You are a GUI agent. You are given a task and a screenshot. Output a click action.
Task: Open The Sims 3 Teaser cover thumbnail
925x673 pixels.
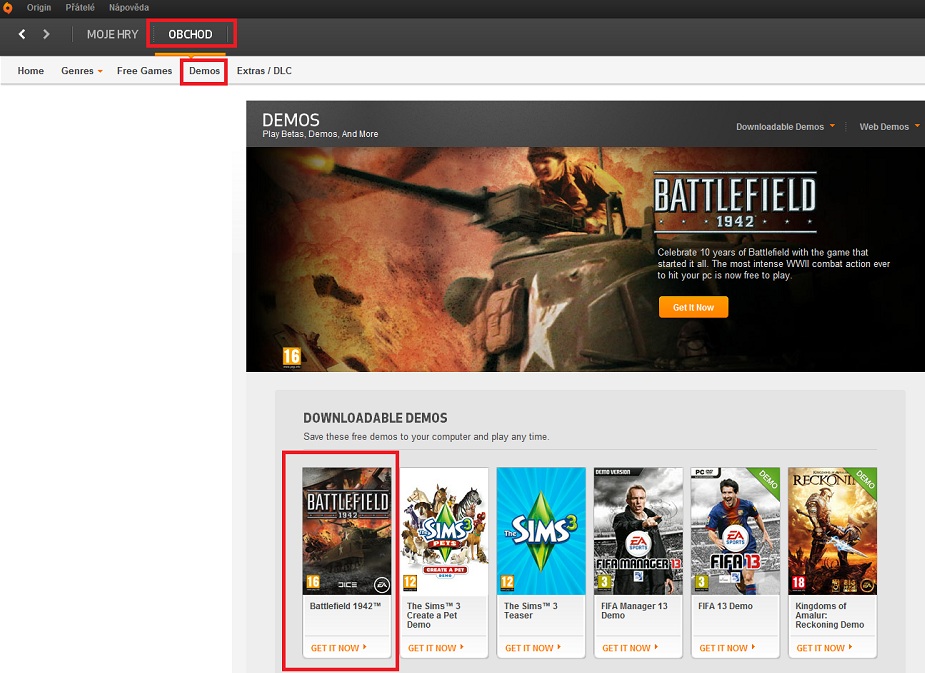point(541,531)
